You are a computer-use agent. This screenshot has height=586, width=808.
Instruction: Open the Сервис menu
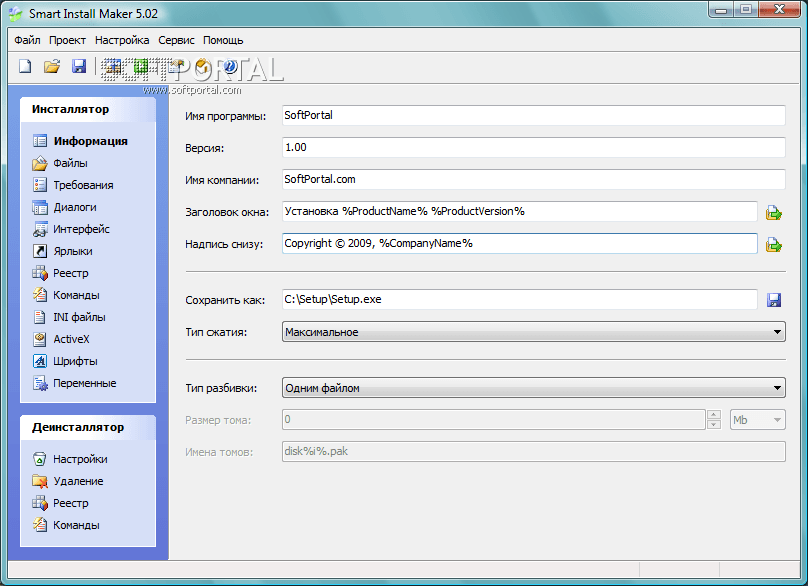[x=176, y=40]
